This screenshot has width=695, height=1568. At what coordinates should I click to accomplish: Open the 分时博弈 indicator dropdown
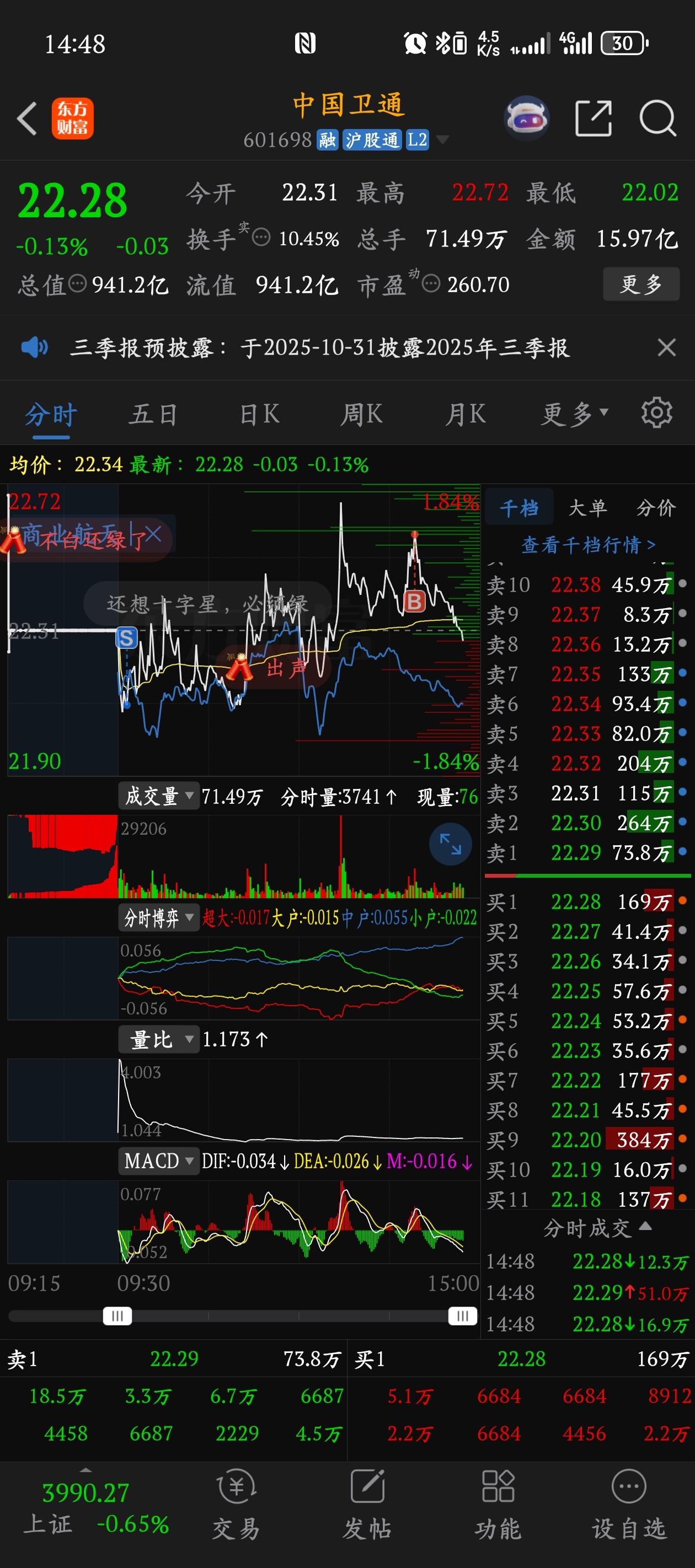click(159, 917)
